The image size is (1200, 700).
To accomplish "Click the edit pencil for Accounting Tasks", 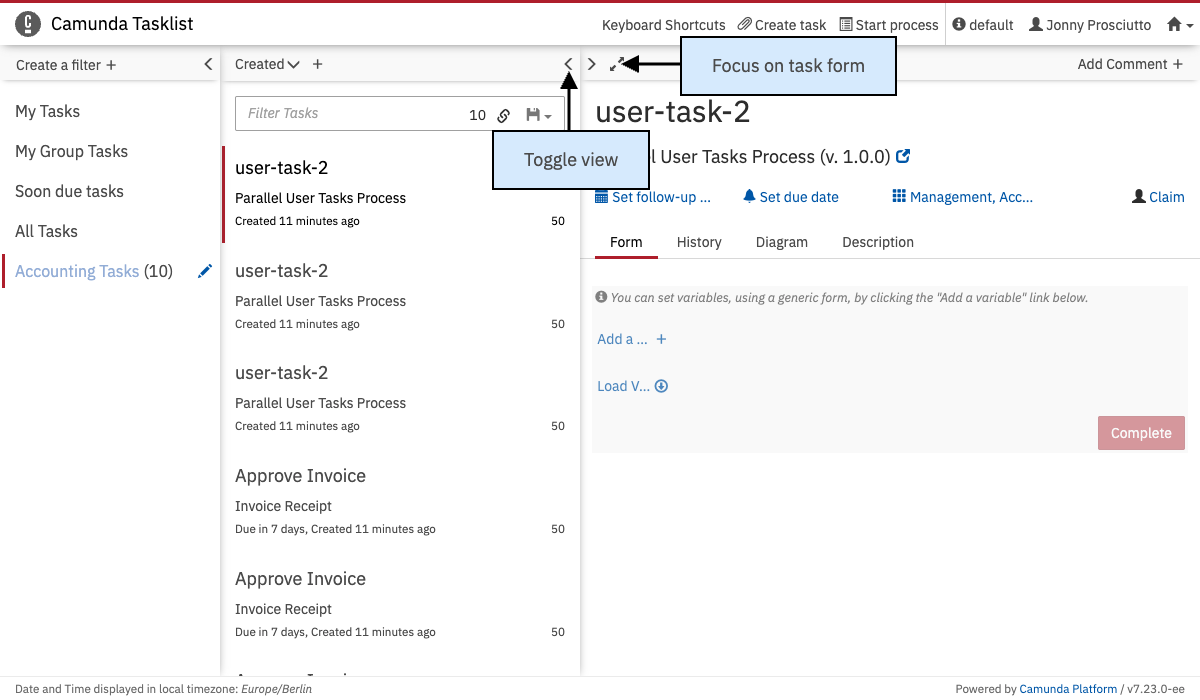I will click(x=205, y=271).
